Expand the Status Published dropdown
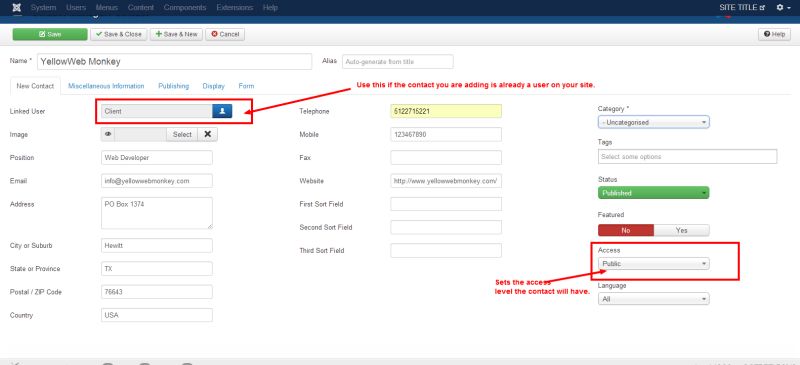This screenshot has width=800, height=365. pyautogui.click(x=654, y=193)
